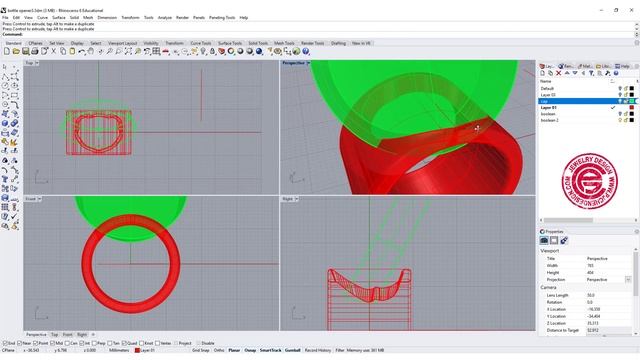The height and width of the screenshot is (360, 640).
Task: Switch to the Mesh Tools toolbar tab
Action: [284, 43]
